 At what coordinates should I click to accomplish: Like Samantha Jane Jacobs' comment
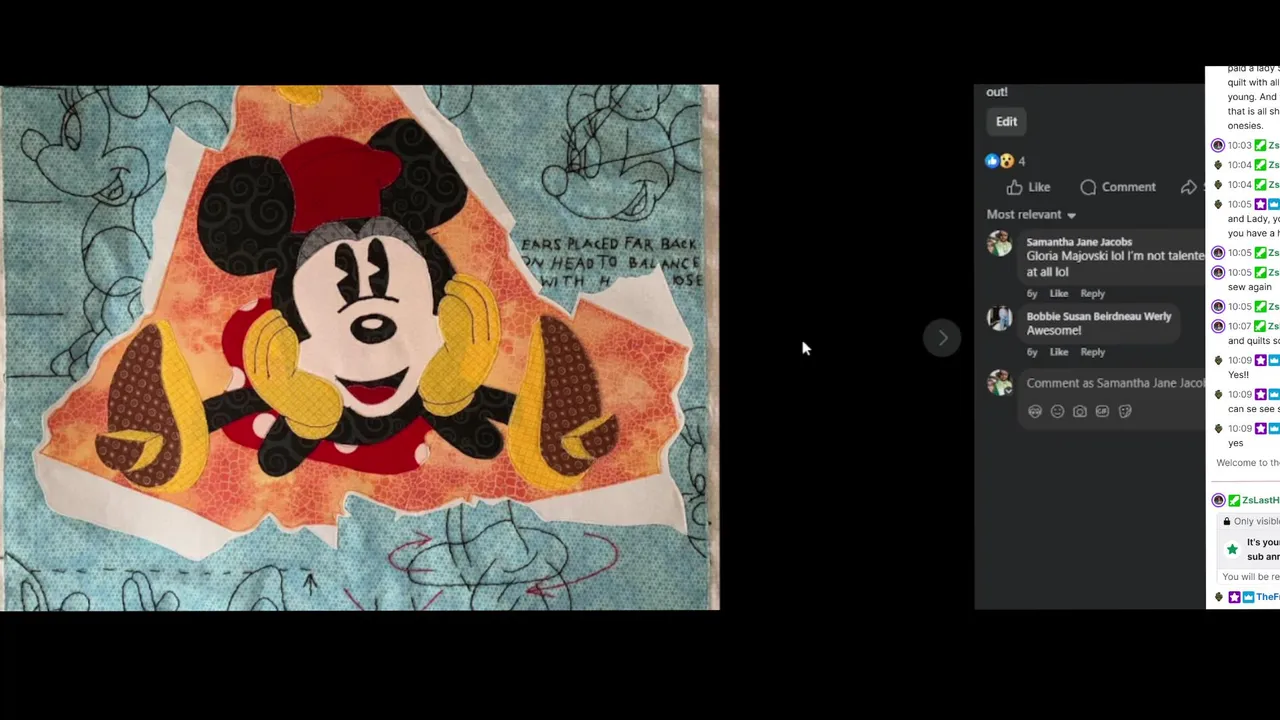coord(1058,293)
